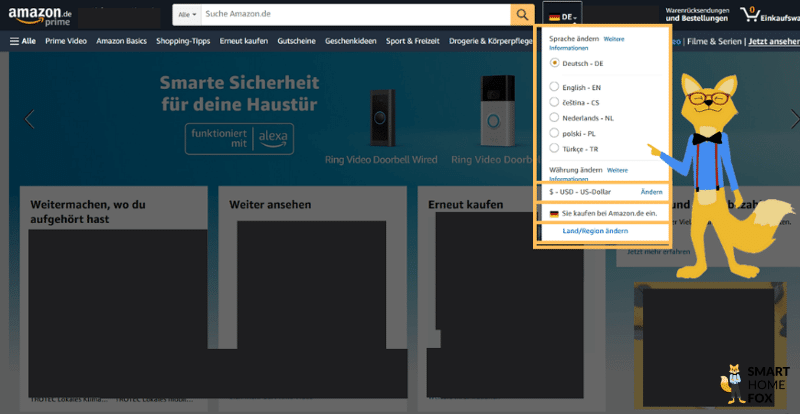The height and width of the screenshot is (414, 800).
Task: Go to previous banner with left arrow
Action: (29, 119)
